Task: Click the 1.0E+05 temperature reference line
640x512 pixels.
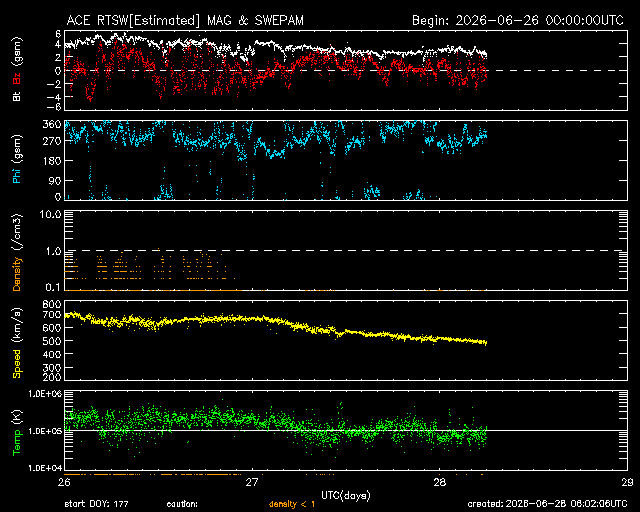Action: point(346,430)
